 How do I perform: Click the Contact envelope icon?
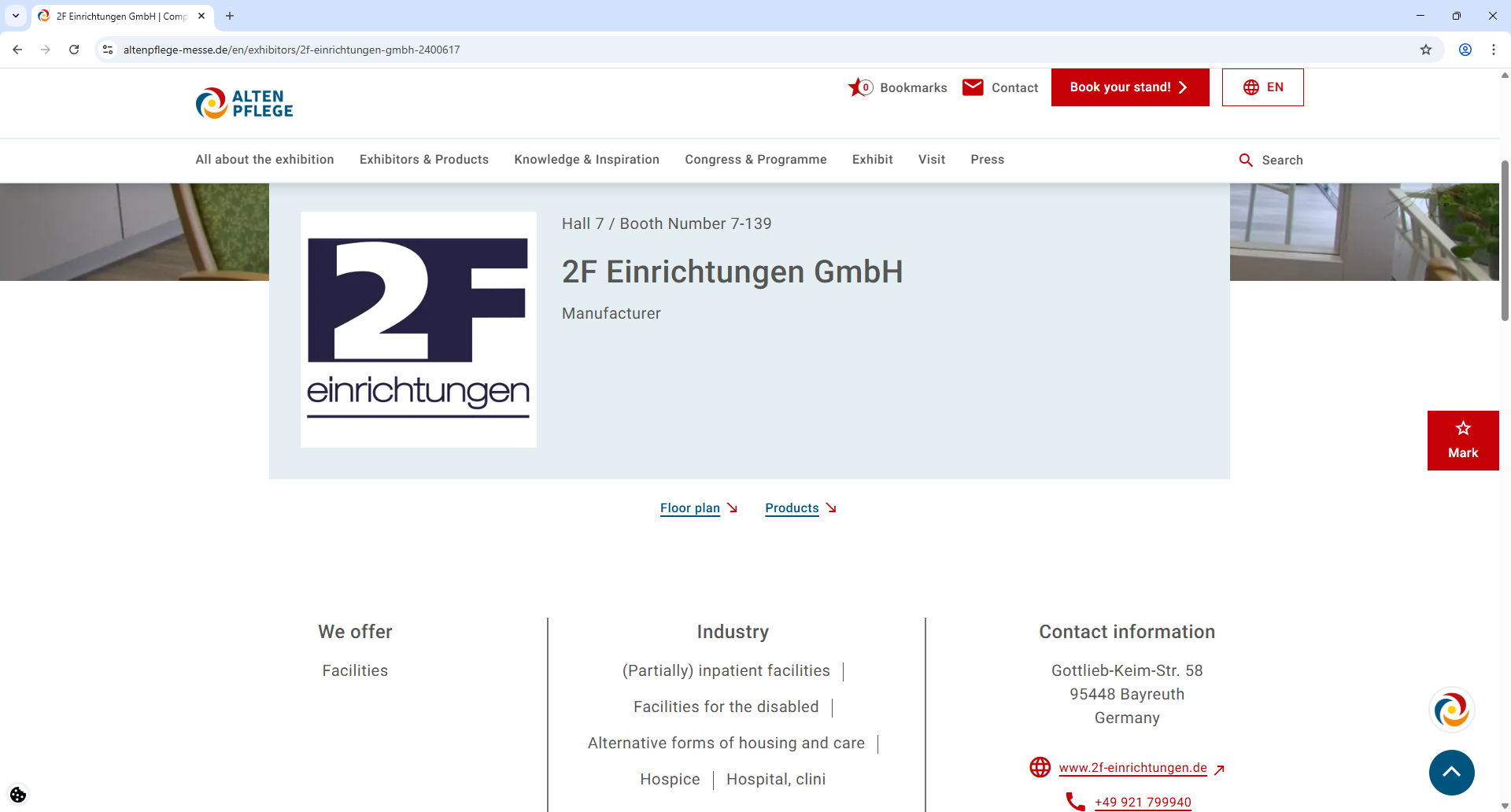(973, 87)
